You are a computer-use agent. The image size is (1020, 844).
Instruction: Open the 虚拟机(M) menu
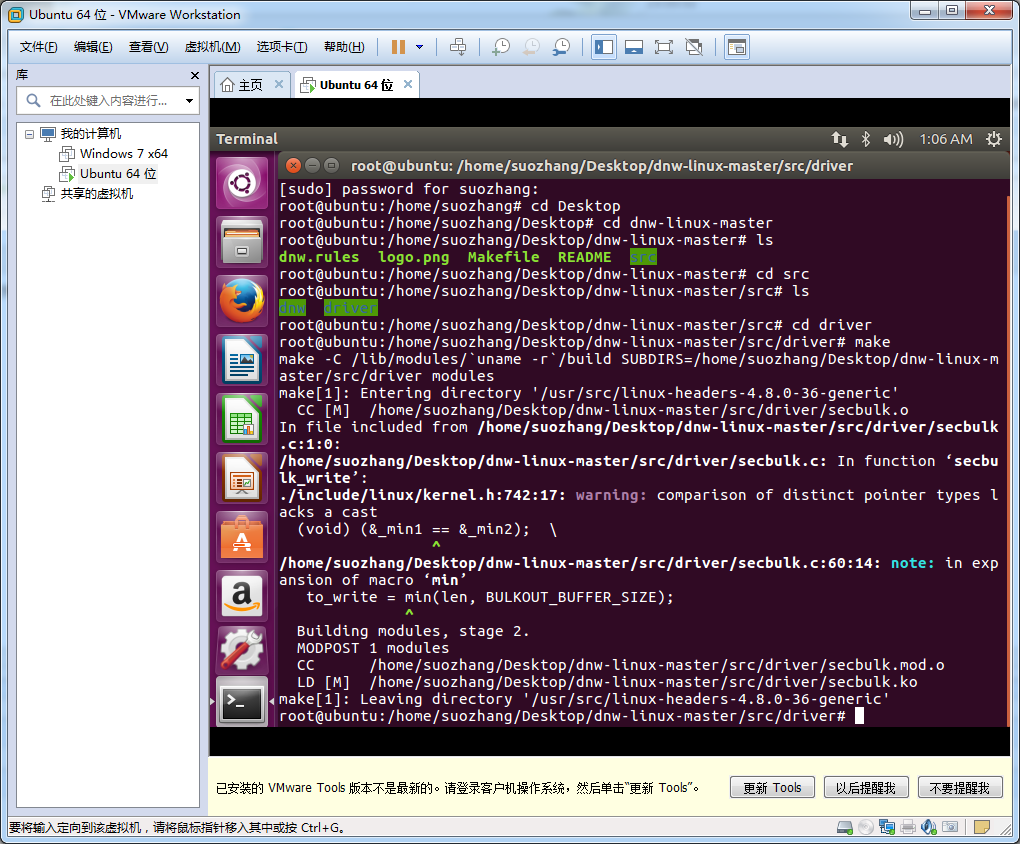click(212, 47)
